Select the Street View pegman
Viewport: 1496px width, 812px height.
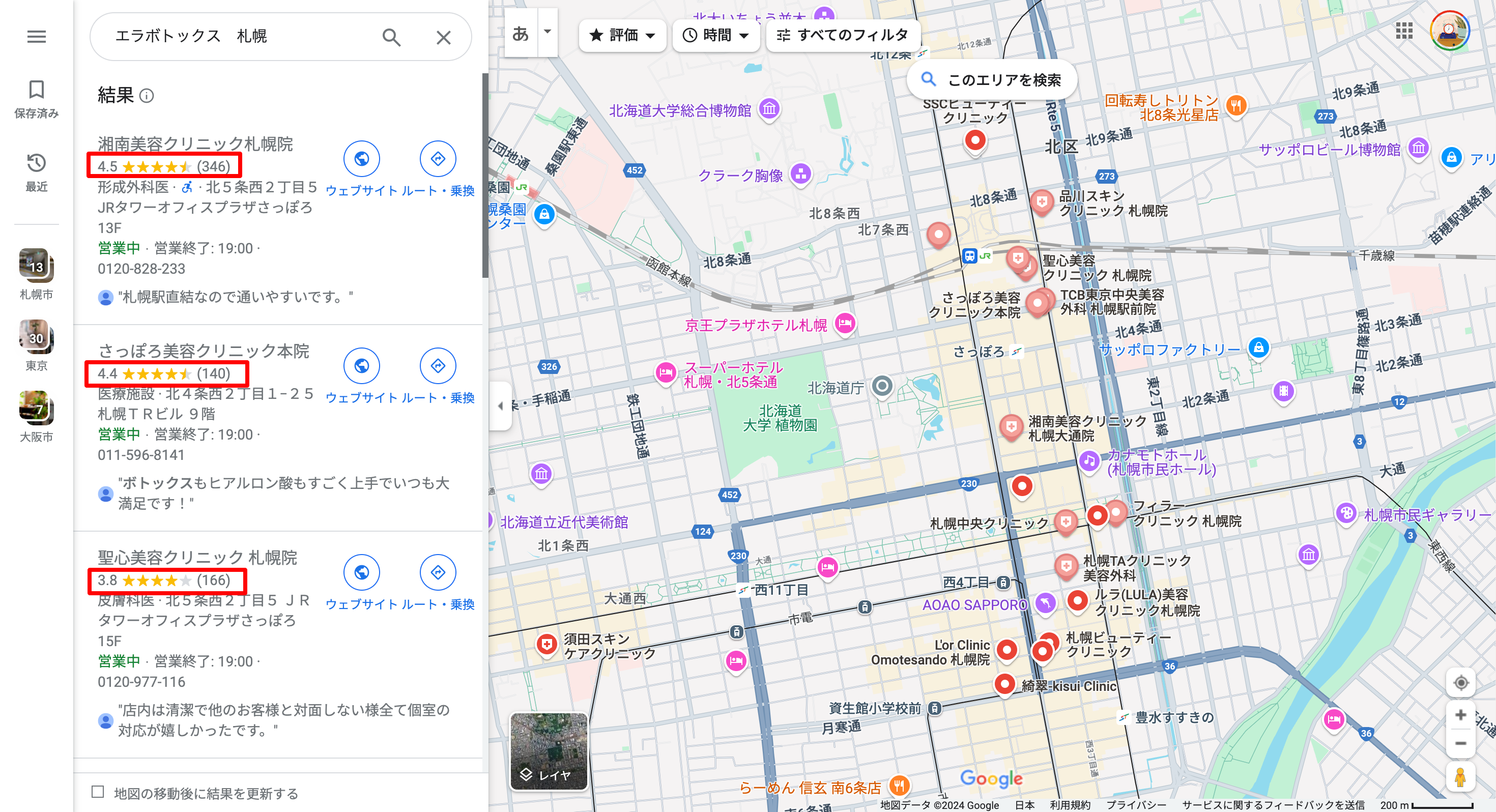(x=1460, y=778)
